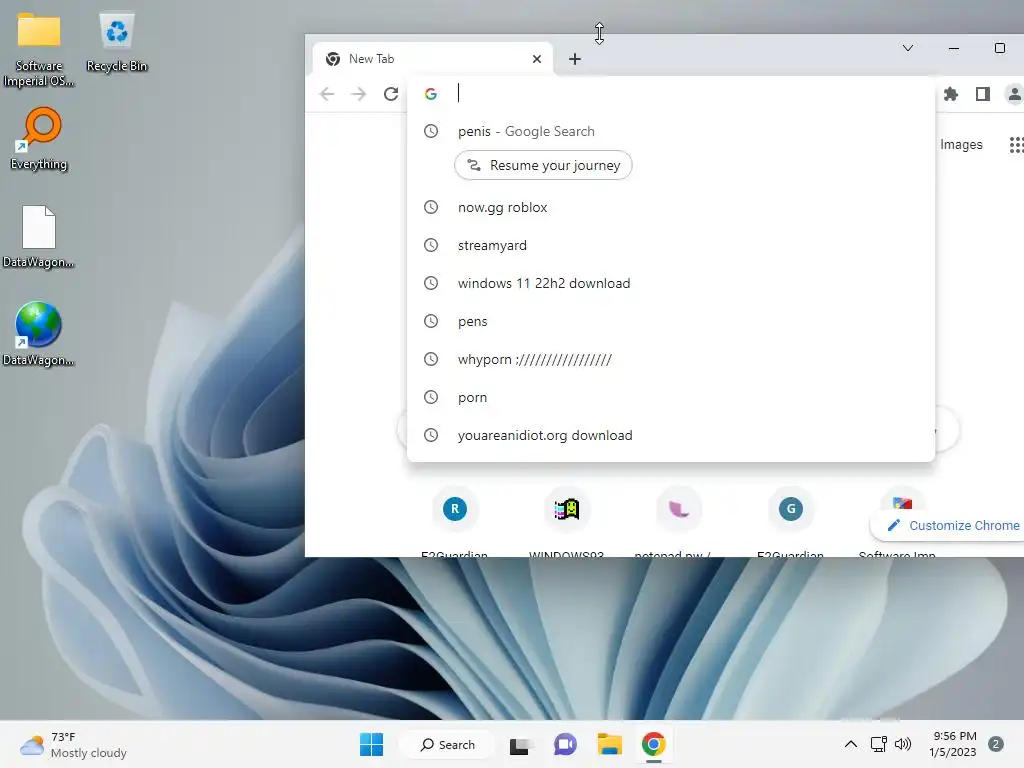Click the Chrome taskbar icon
The image size is (1024, 768).
tap(654, 744)
